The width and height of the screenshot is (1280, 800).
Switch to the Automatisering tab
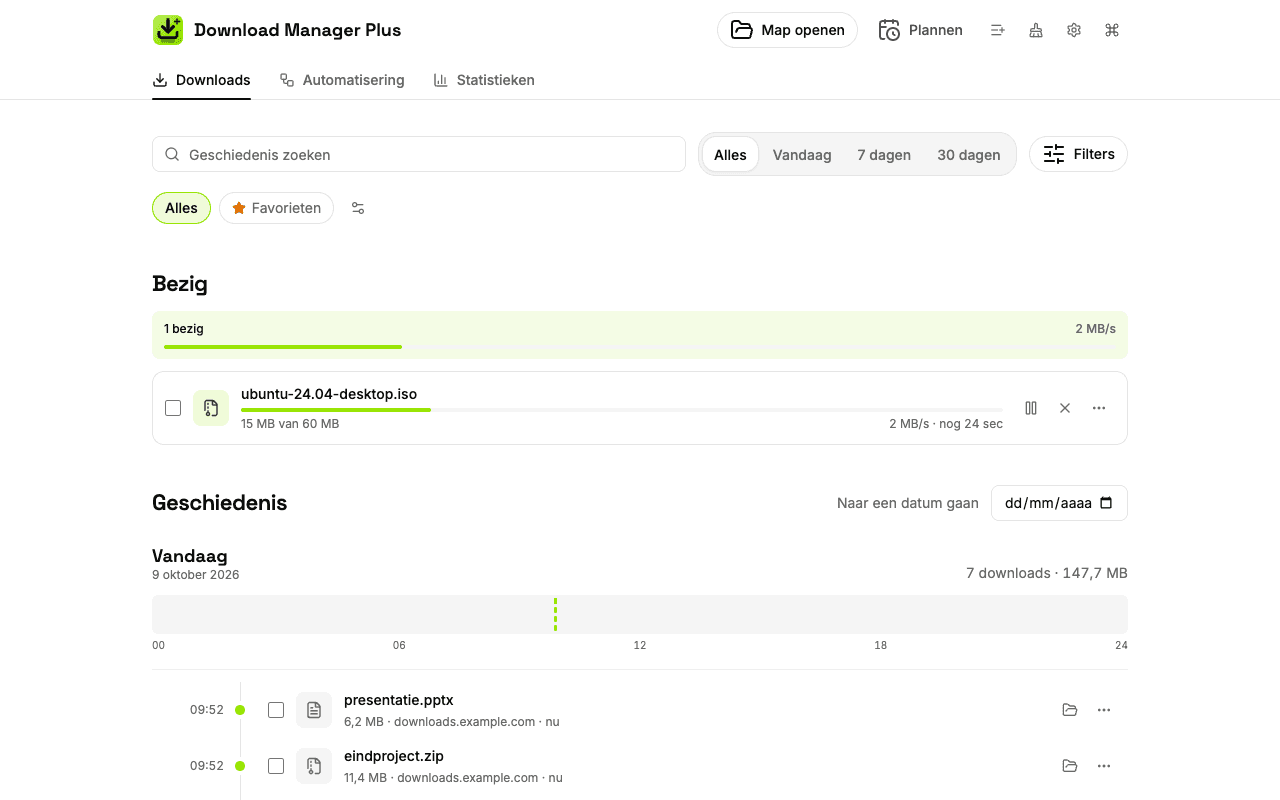tap(342, 80)
